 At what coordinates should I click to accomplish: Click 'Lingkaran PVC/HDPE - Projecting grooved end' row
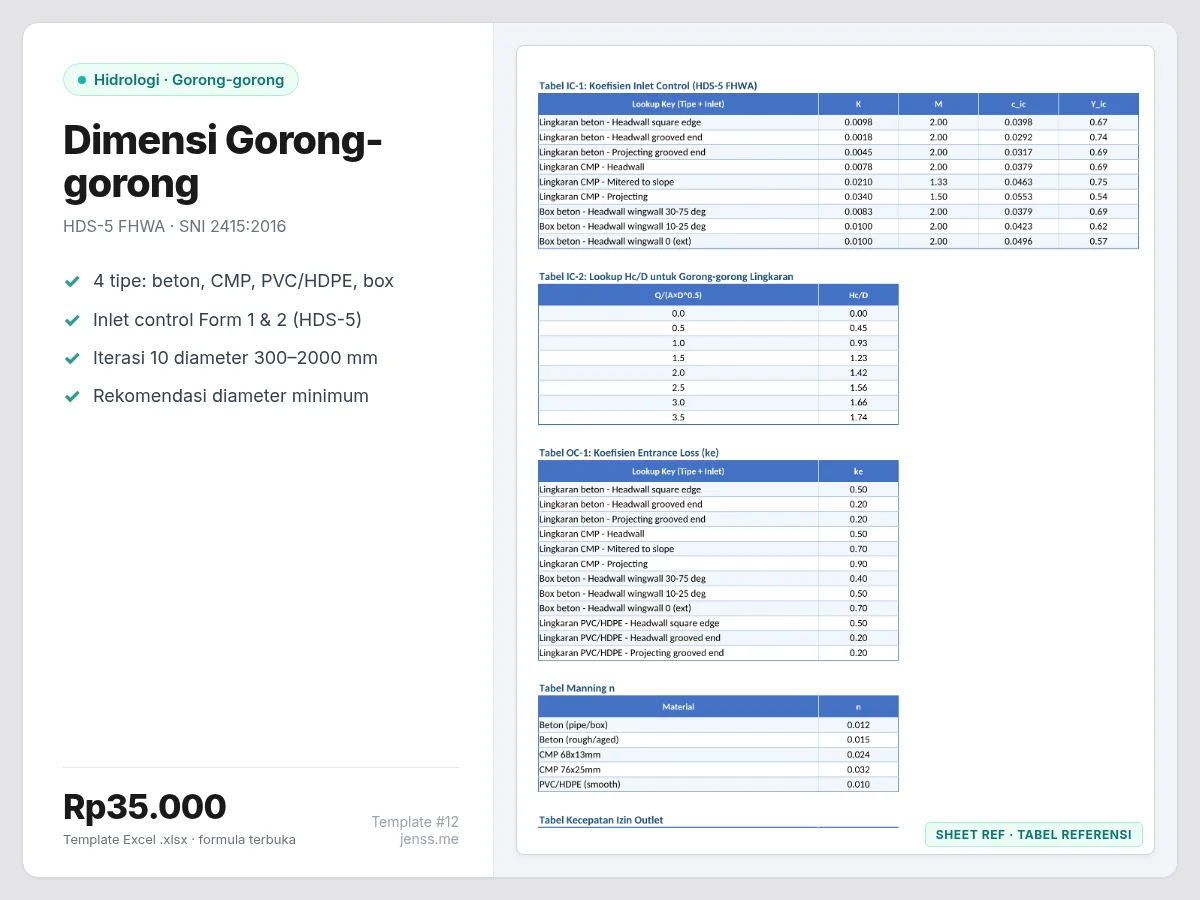718,653
